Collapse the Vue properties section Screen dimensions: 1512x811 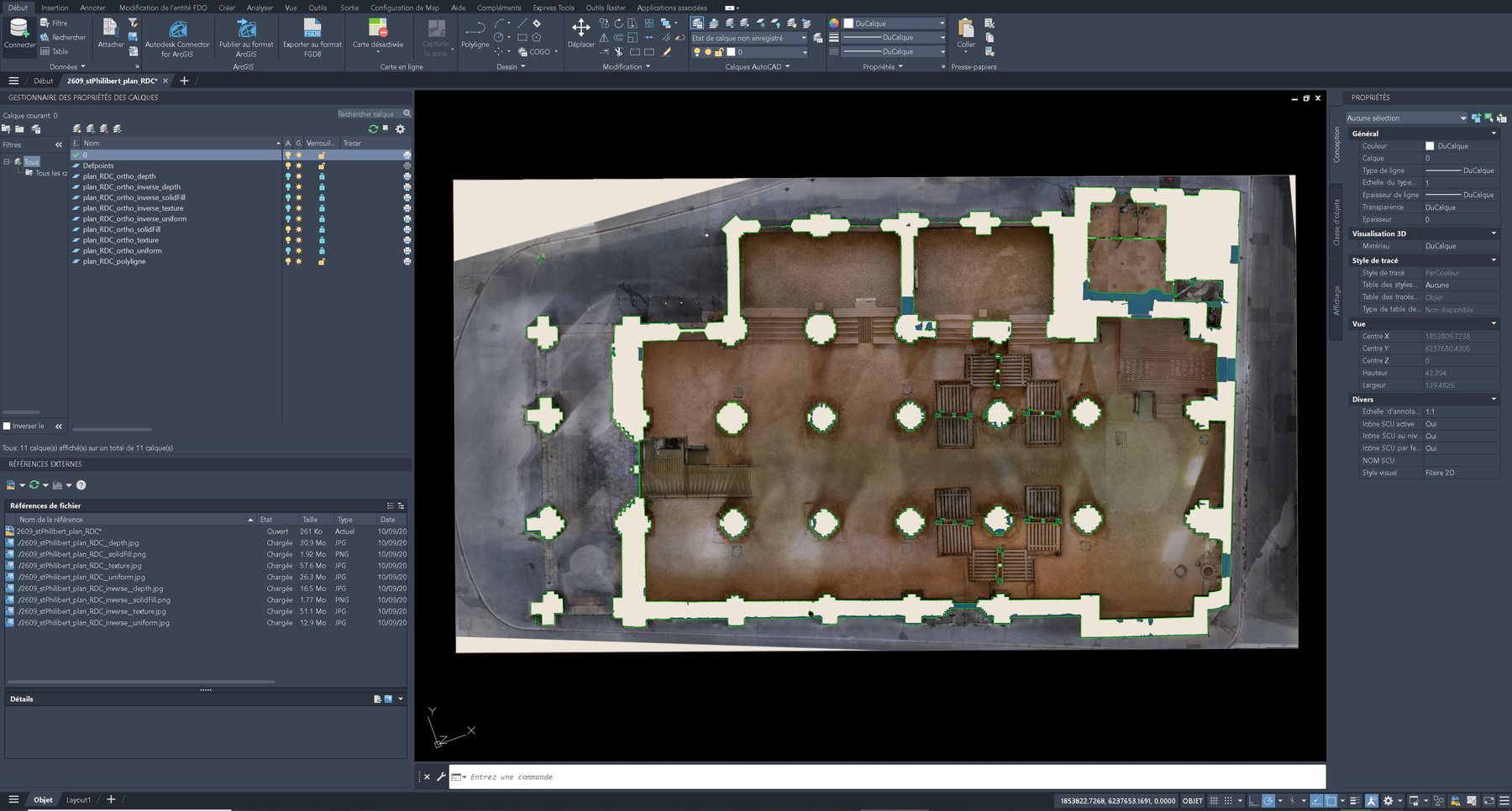tap(1494, 323)
